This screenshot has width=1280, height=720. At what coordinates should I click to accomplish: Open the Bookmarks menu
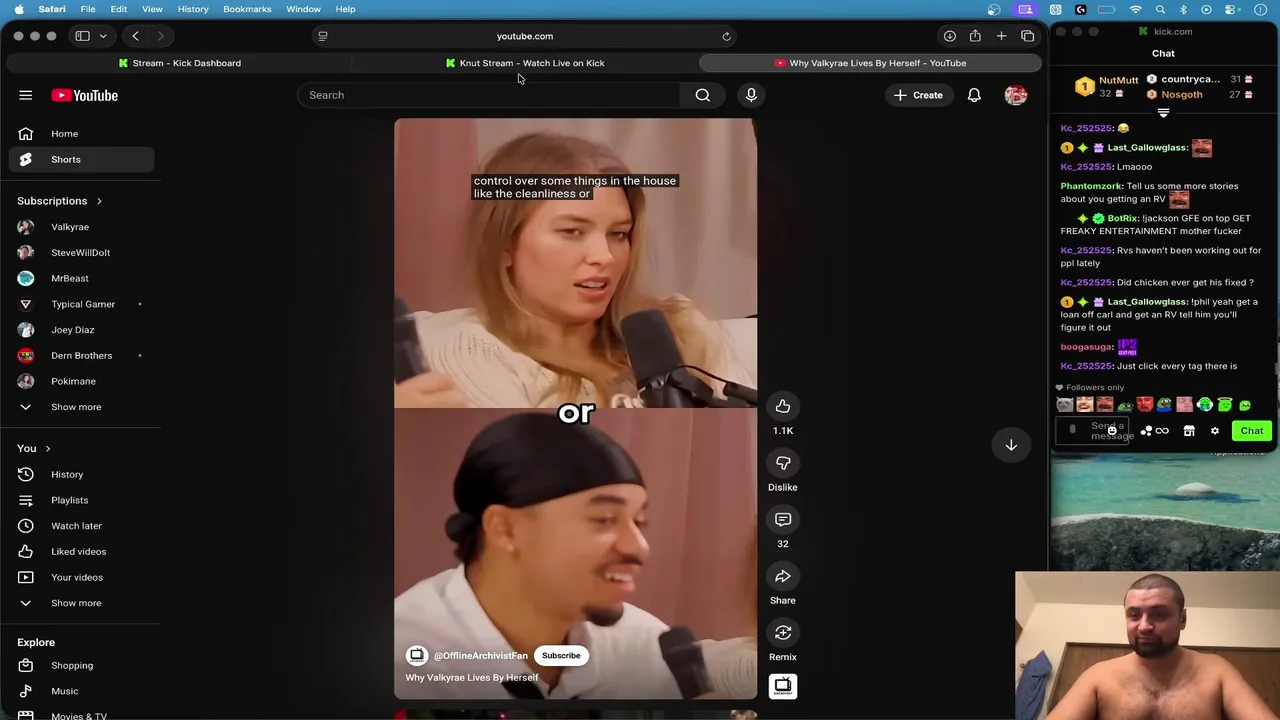click(x=247, y=9)
